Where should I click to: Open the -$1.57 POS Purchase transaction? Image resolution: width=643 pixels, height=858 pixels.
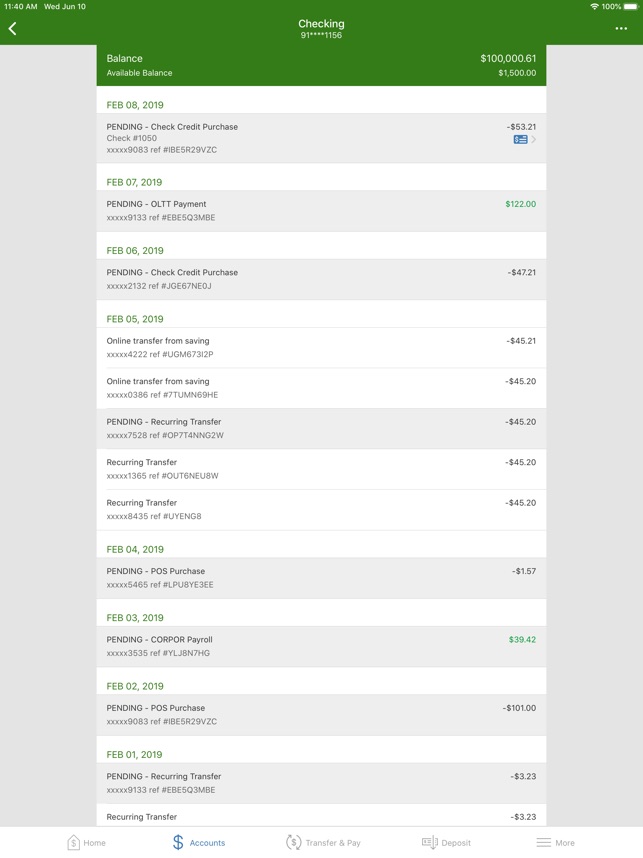[321, 578]
